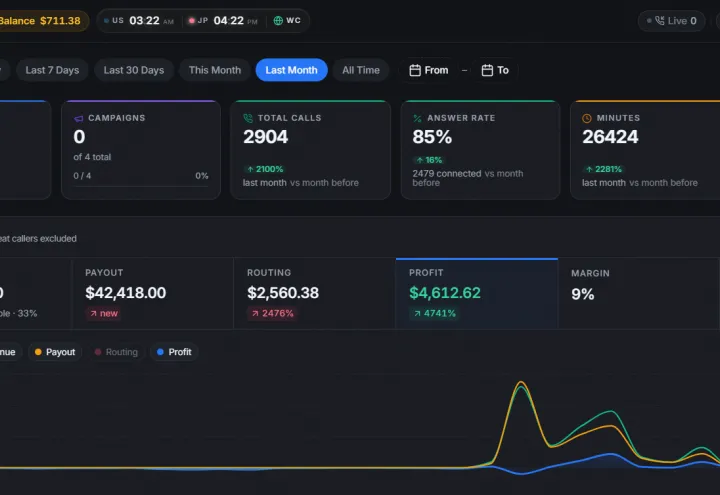The width and height of the screenshot is (720, 495).
Task: Click the globe icon next to WC
Action: [278, 21]
